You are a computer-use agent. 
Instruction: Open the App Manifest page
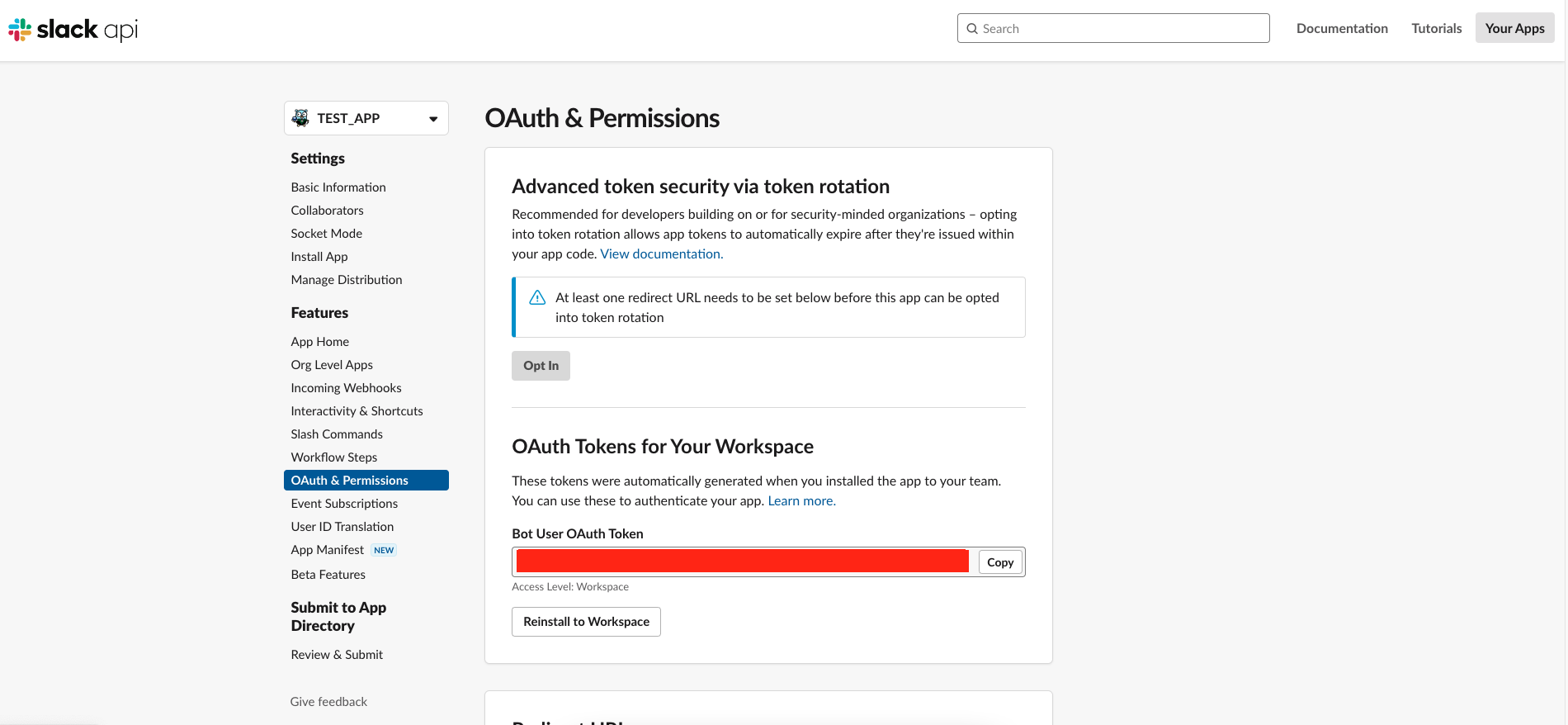327,550
